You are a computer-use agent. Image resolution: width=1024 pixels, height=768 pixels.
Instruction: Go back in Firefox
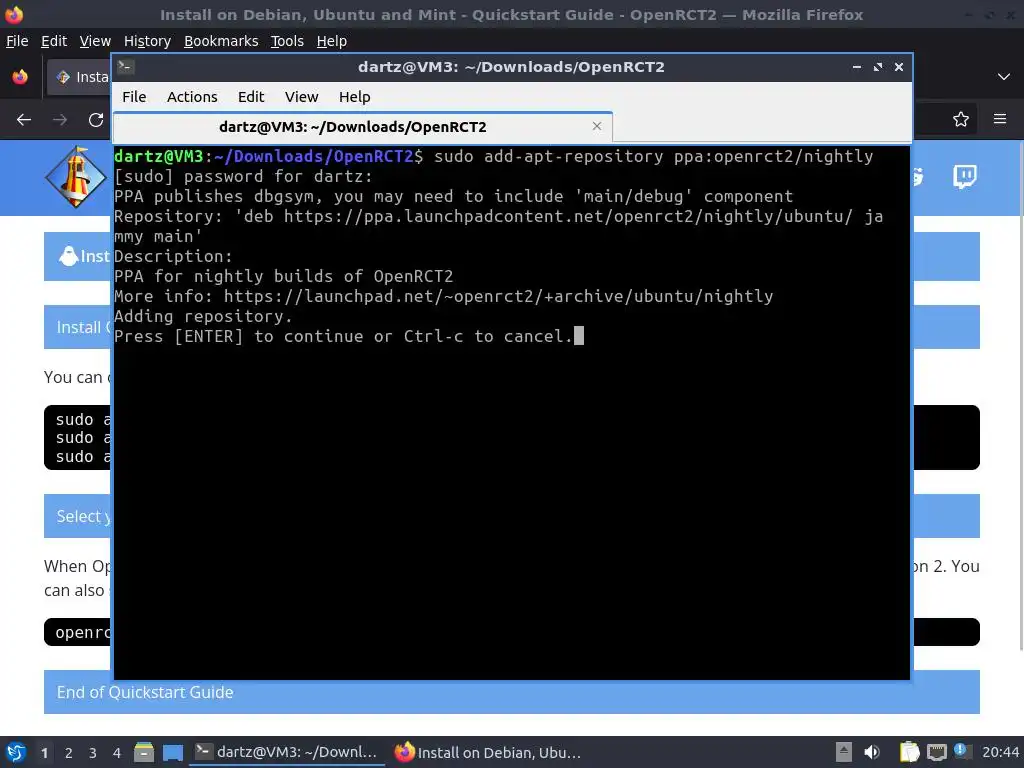point(24,120)
